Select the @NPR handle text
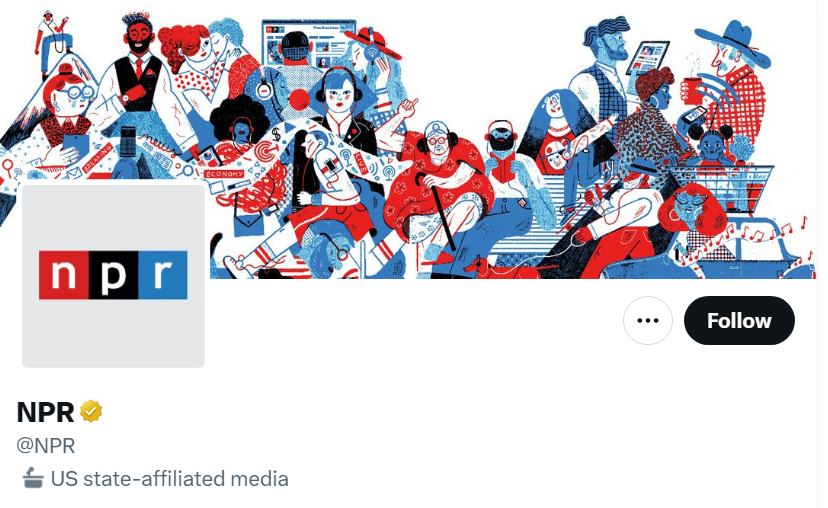The width and height of the screenshot is (828, 508). click(46, 446)
